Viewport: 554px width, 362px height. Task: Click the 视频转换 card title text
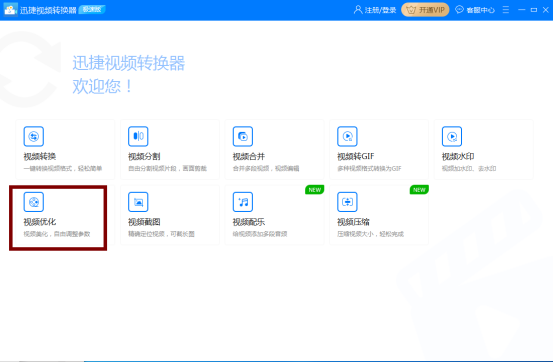point(40,156)
